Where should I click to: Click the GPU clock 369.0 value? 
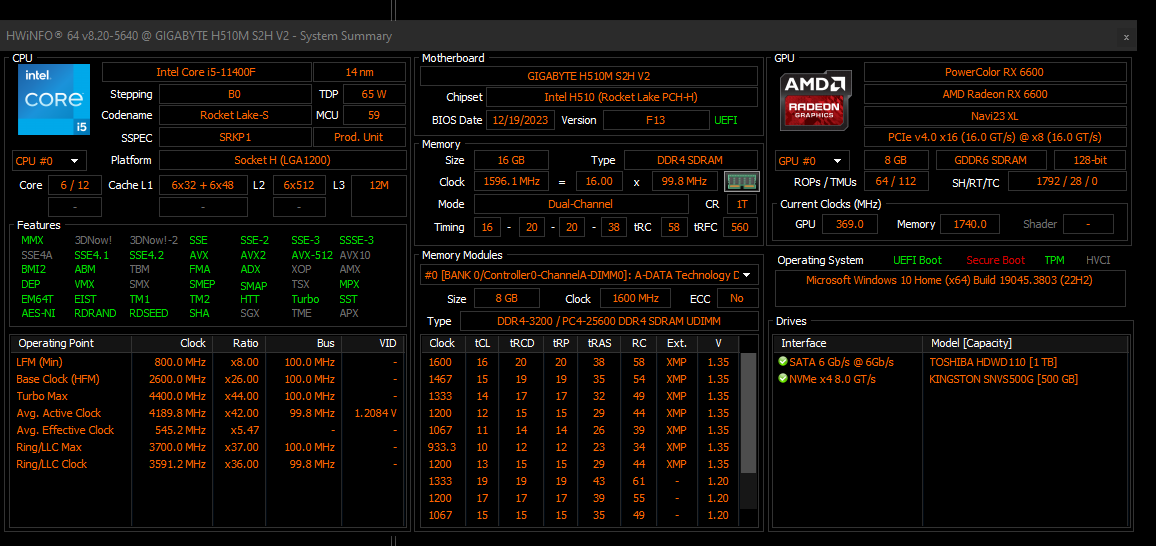pos(849,224)
